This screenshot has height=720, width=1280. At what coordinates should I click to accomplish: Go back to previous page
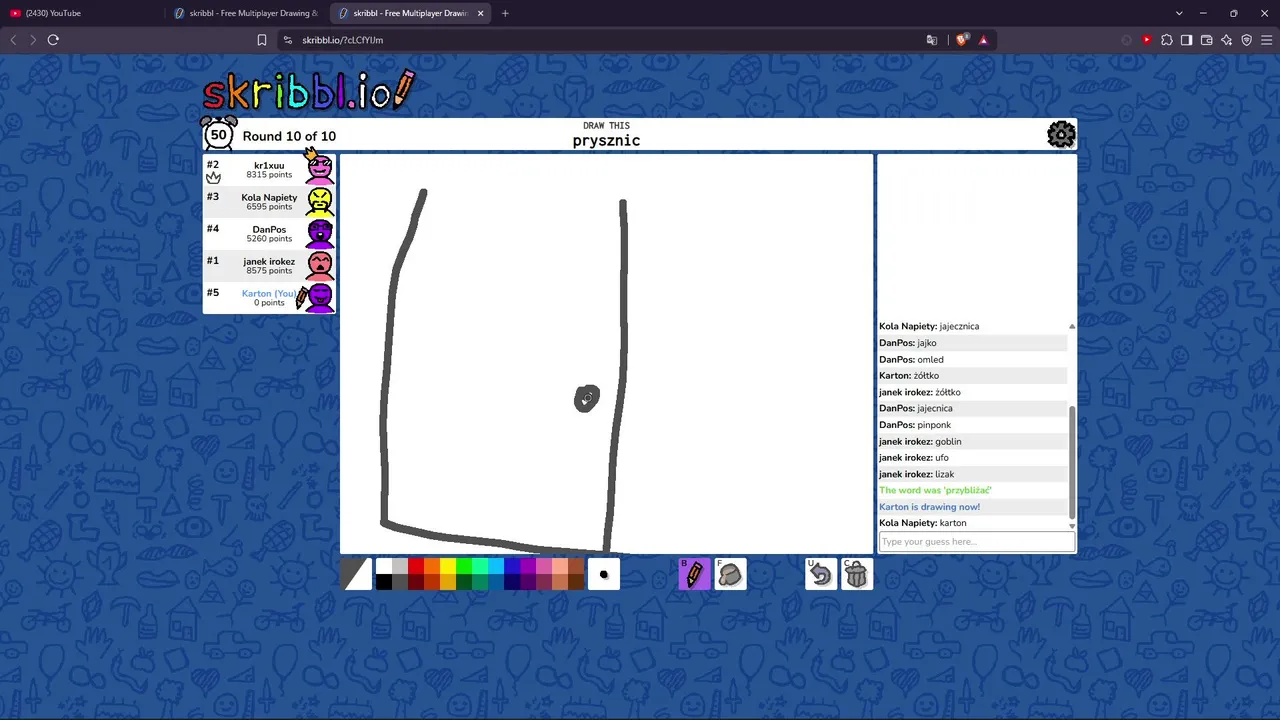(x=13, y=40)
